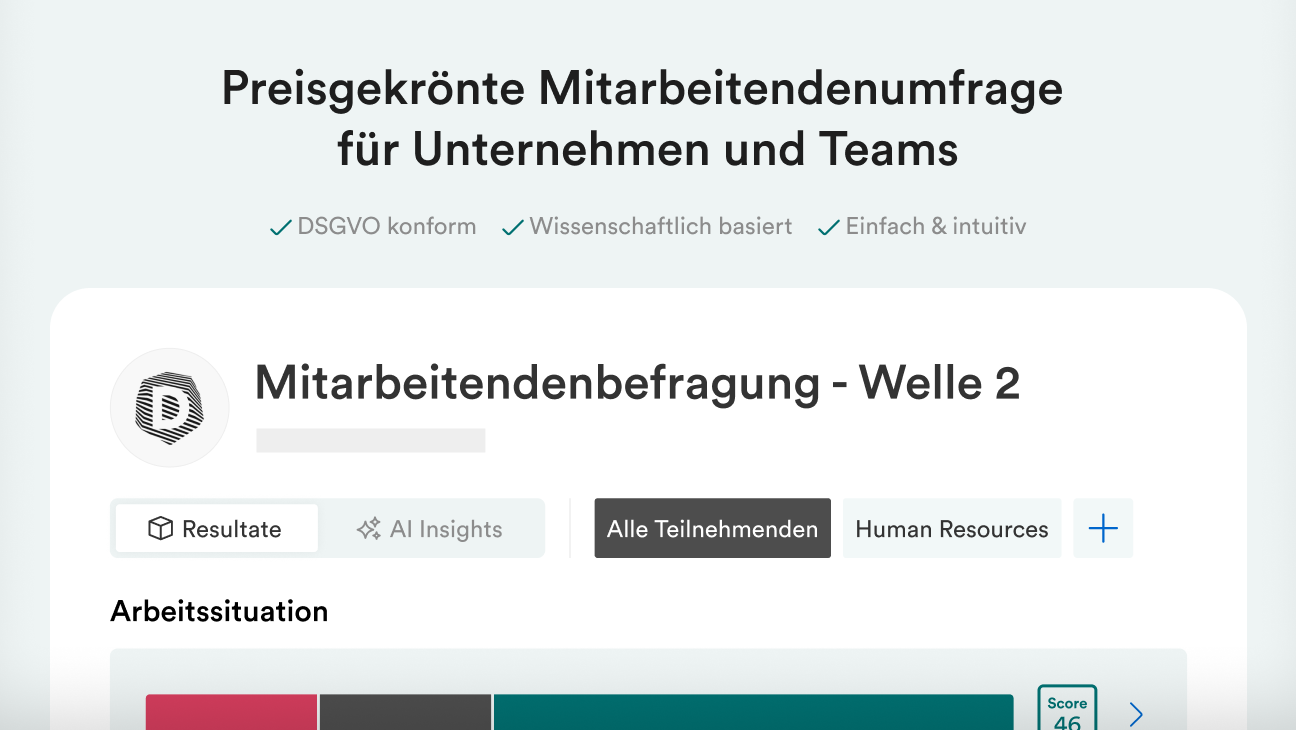Click the red segment of the result bar
Screen dimensions: 1296x730
[x=231, y=712]
